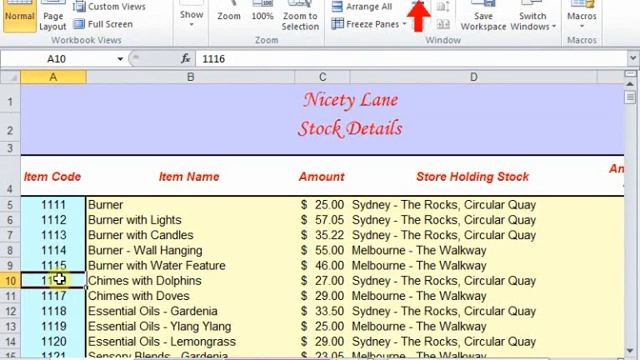Click the formula bar showing 1116
Screen dimensions: 640x360
411,59
